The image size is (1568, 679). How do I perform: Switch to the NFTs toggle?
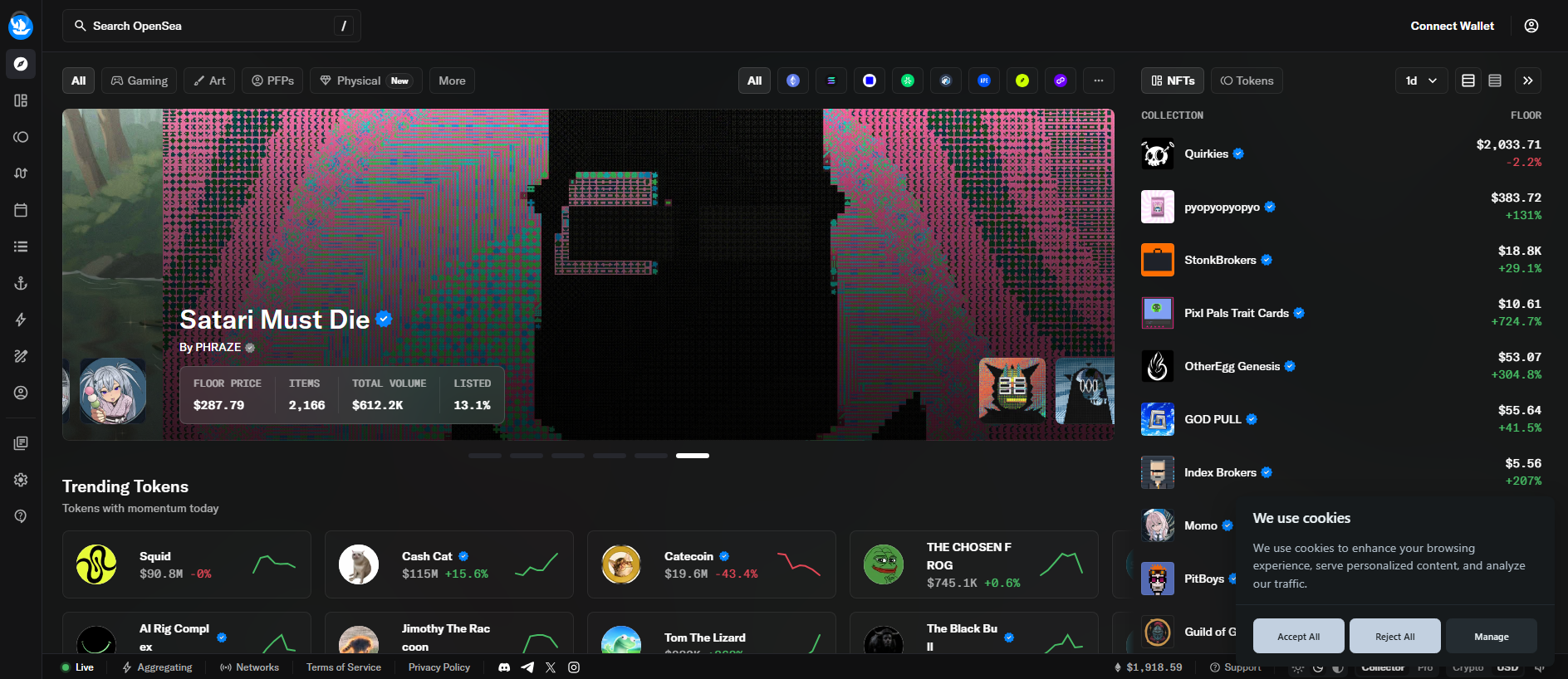[1173, 81]
